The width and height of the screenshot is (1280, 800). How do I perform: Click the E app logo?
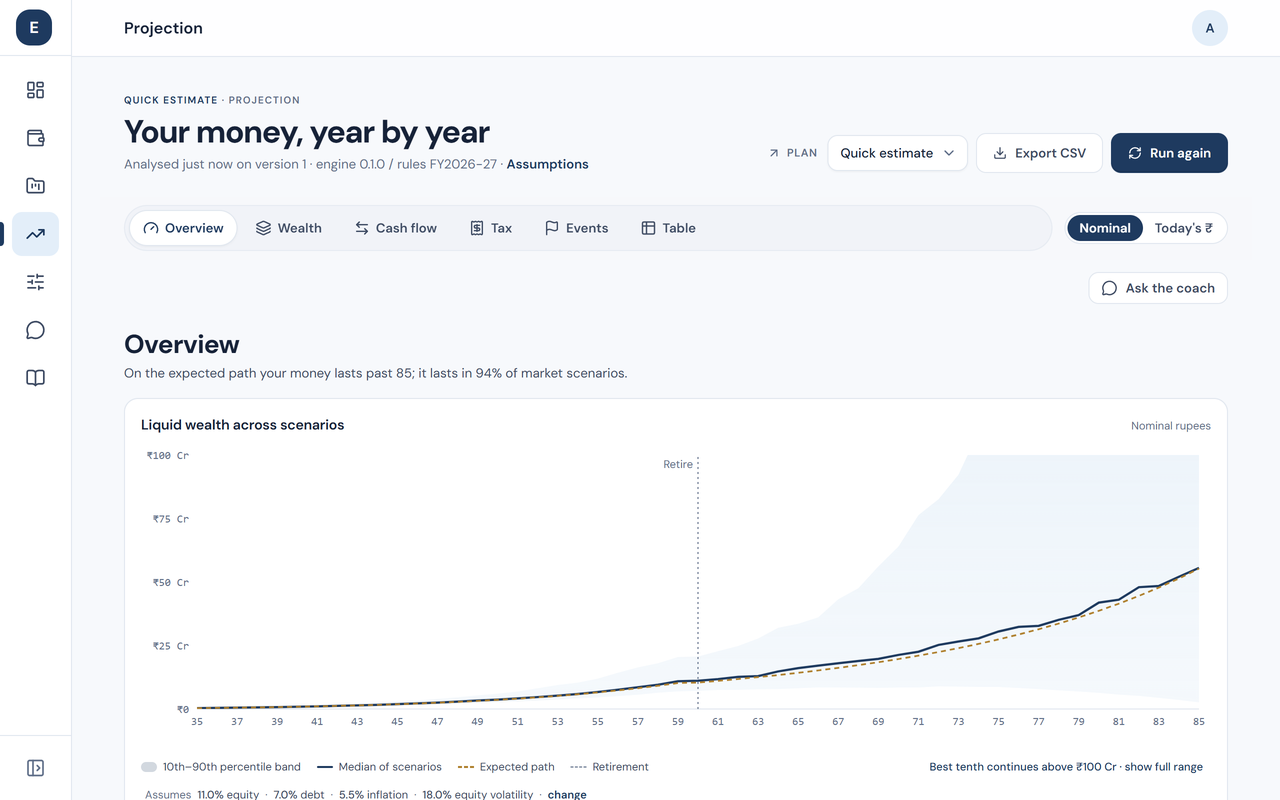tap(34, 28)
